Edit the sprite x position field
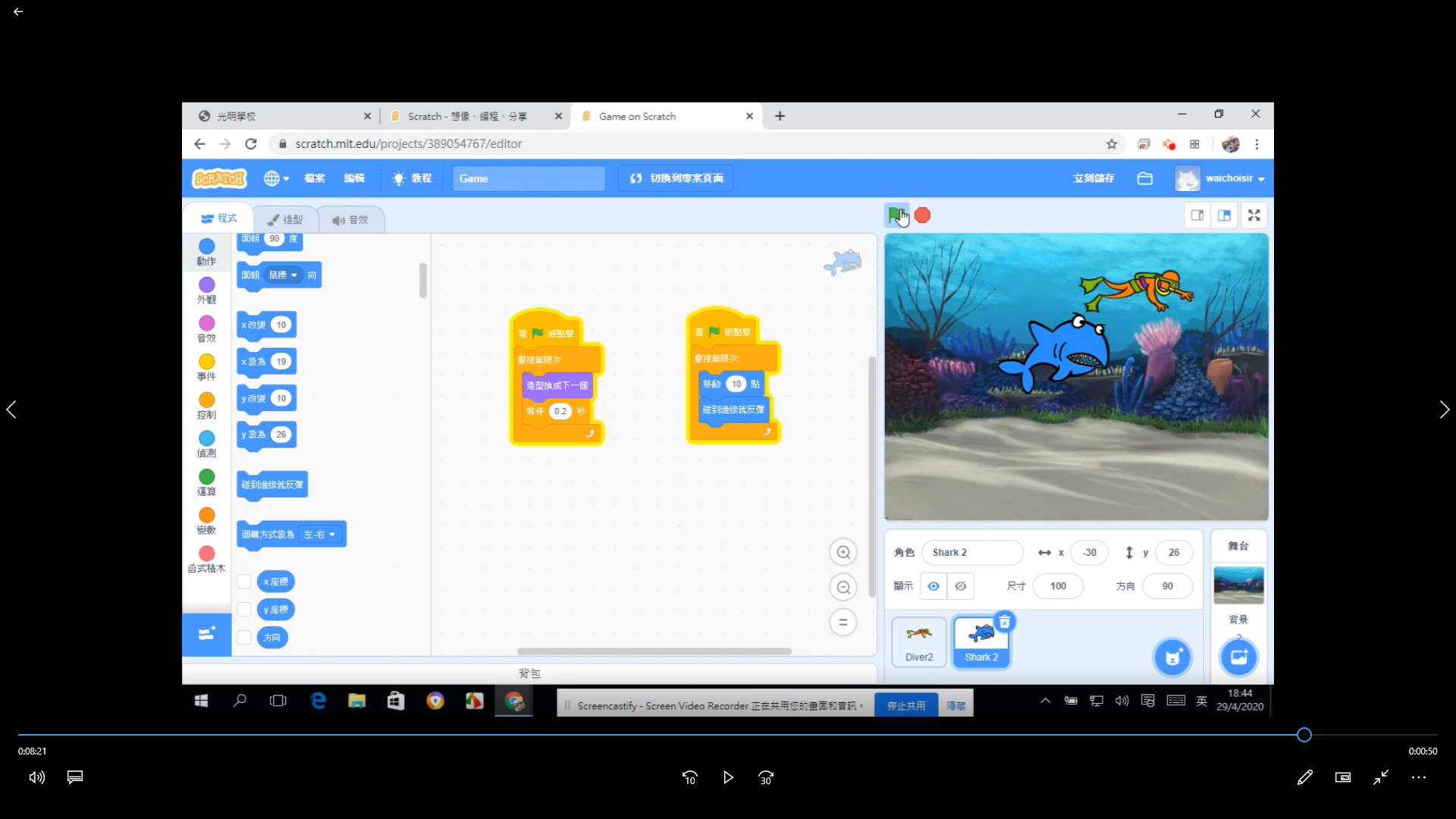The image size is (1456, 819). [x=1089, y=553]
